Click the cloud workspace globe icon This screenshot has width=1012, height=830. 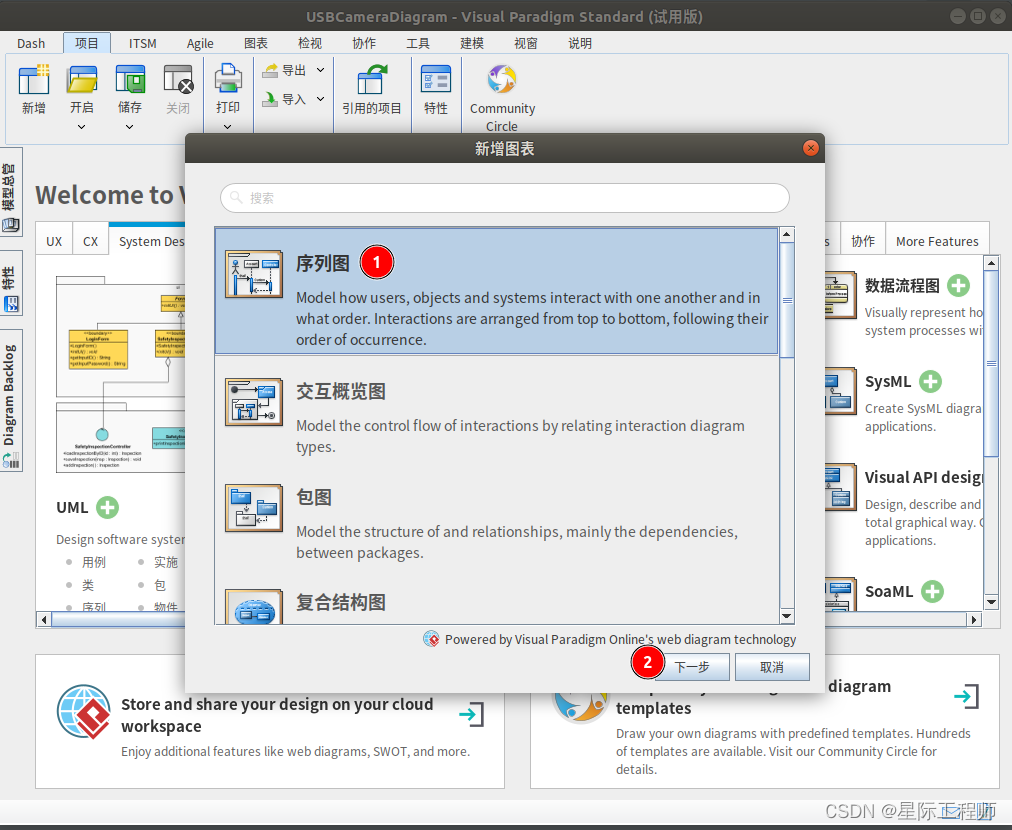pyautogui.click(x=83, y=712)
